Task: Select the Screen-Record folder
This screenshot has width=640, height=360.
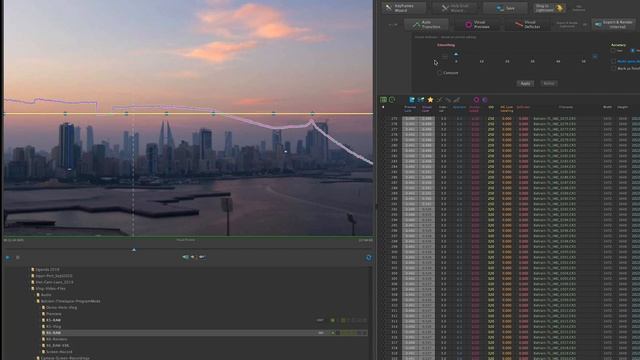Action: (x=59, y=352)
